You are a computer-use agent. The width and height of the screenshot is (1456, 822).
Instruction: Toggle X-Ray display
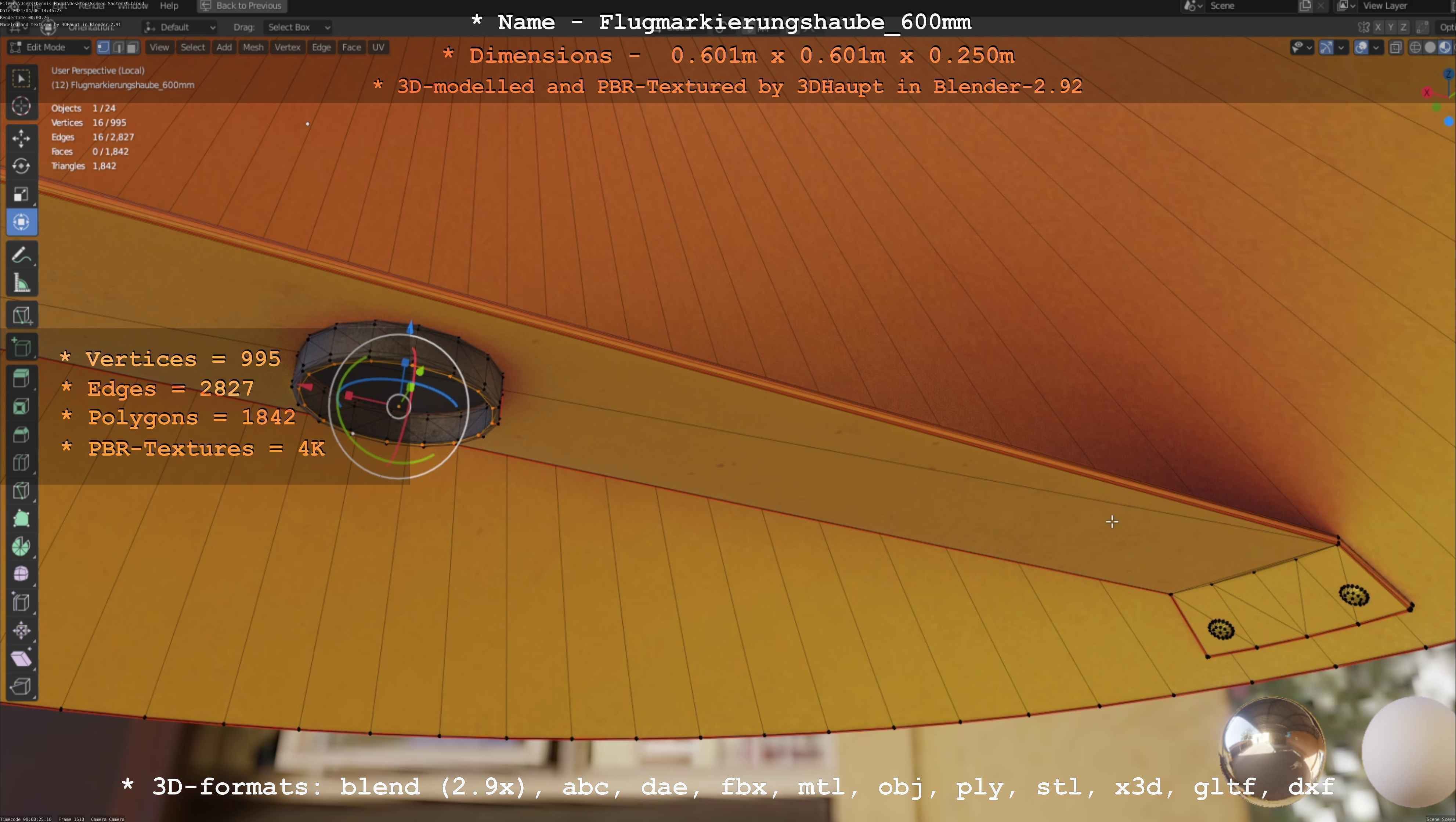click(1395, 47)
